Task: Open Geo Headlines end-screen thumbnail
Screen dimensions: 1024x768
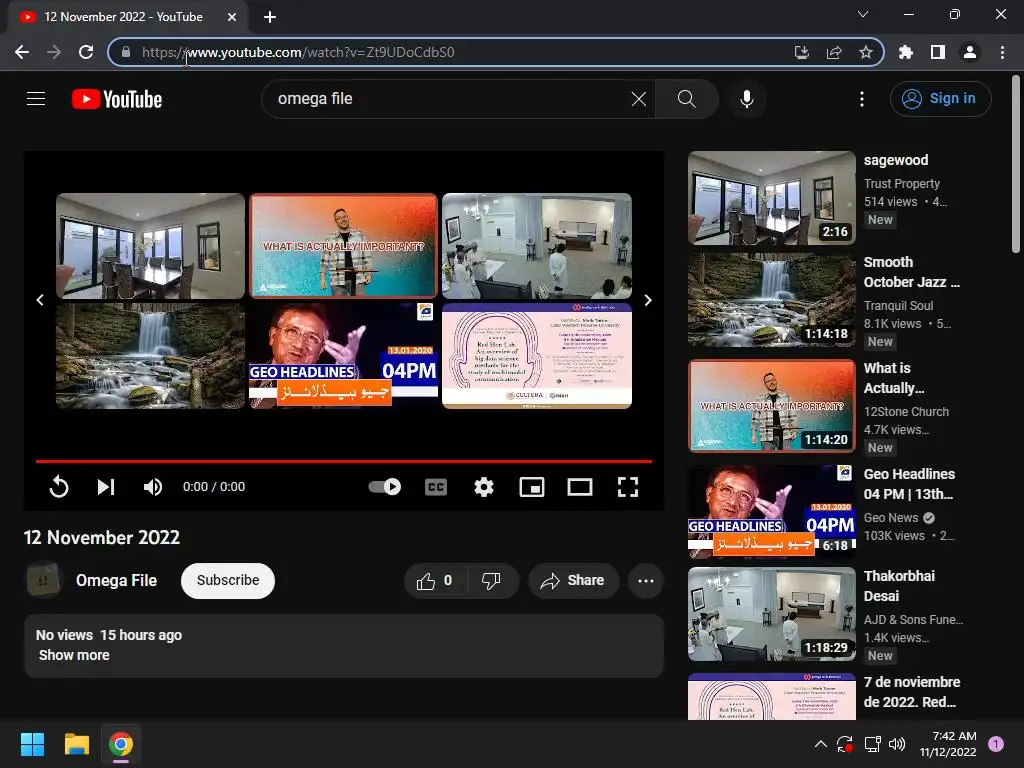Action: [x=344, y=356]
